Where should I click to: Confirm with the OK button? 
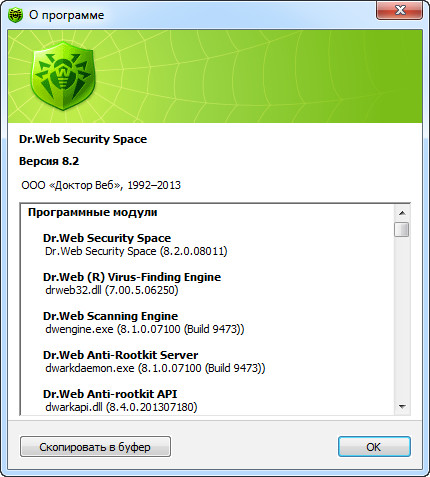pos(374,447)
